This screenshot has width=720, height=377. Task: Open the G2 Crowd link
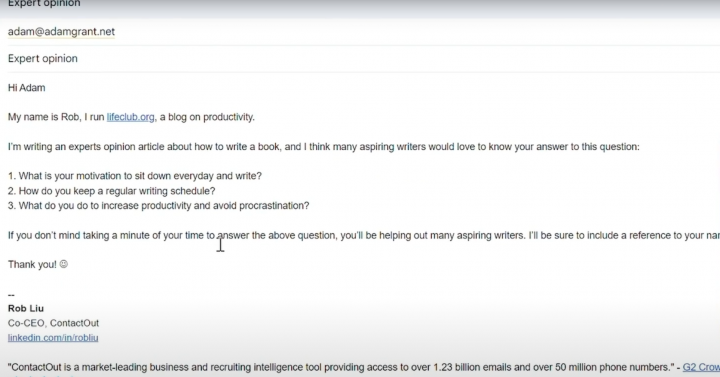(701, 367)
